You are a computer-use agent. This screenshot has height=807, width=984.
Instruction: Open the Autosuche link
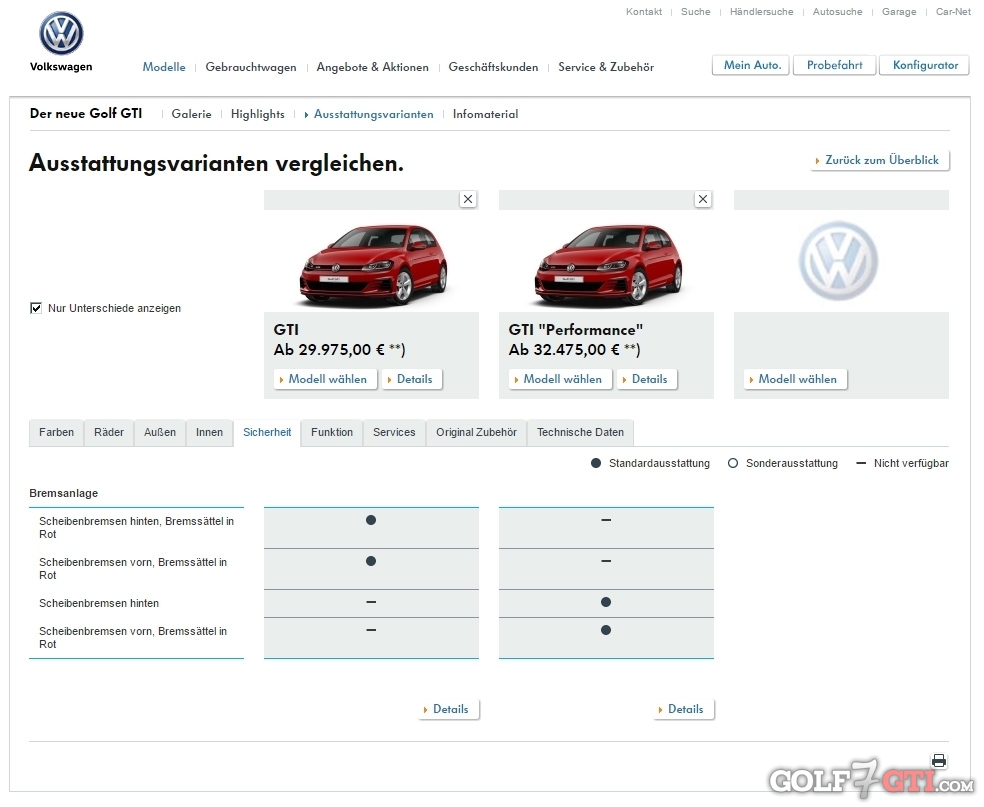click(838, 12)
